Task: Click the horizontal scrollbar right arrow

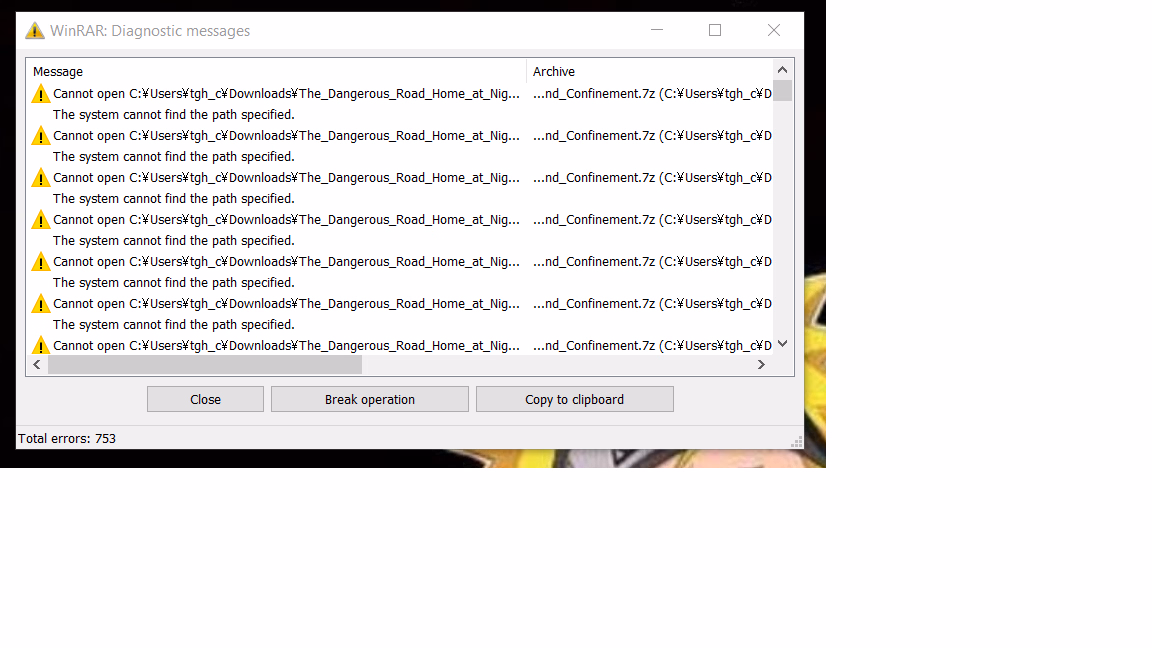Action: click(x=761, y=364)
